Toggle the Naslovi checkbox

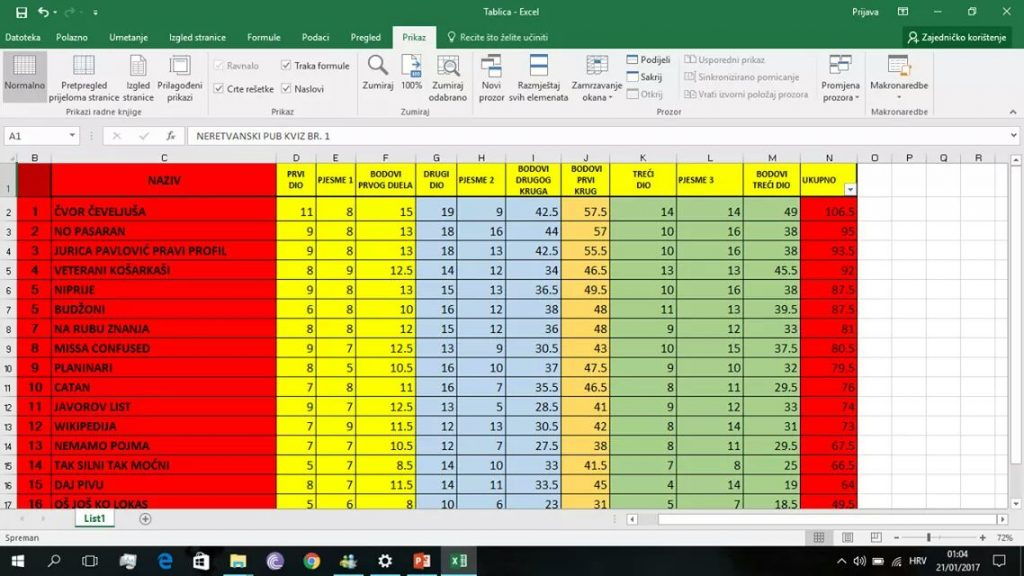click(287, 89)
